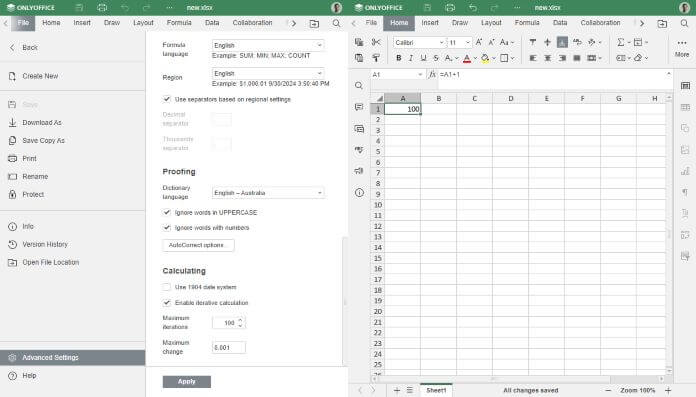
Task: Open Cell settings in right sidebar
Action: coord(685,85)
